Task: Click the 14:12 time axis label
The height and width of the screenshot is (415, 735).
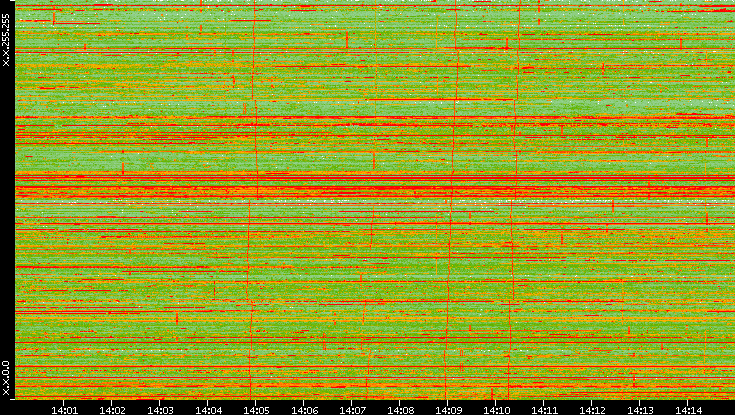Action: [592, 410]
